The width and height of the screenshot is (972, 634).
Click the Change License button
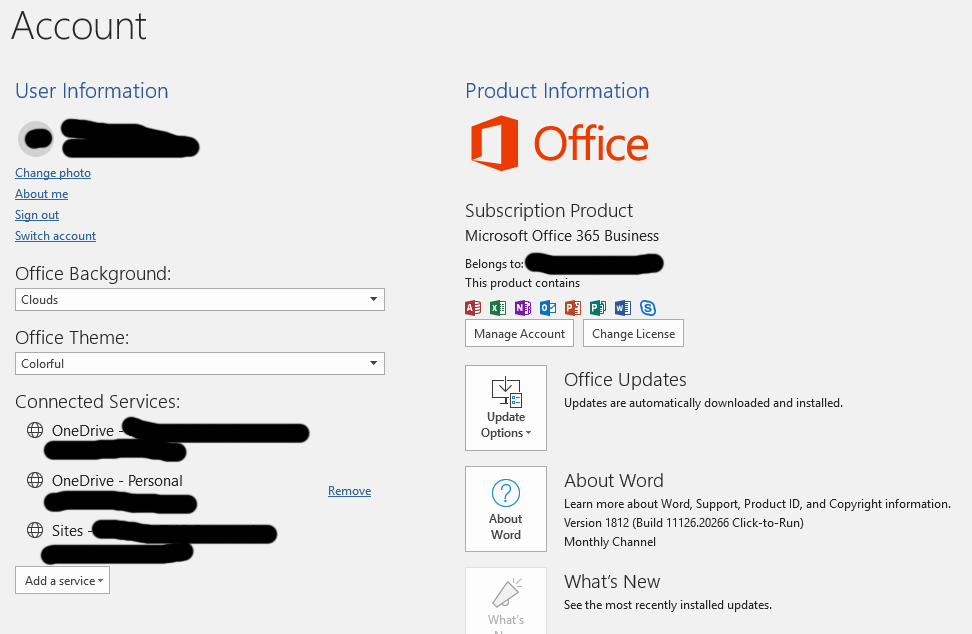[634, 333]
